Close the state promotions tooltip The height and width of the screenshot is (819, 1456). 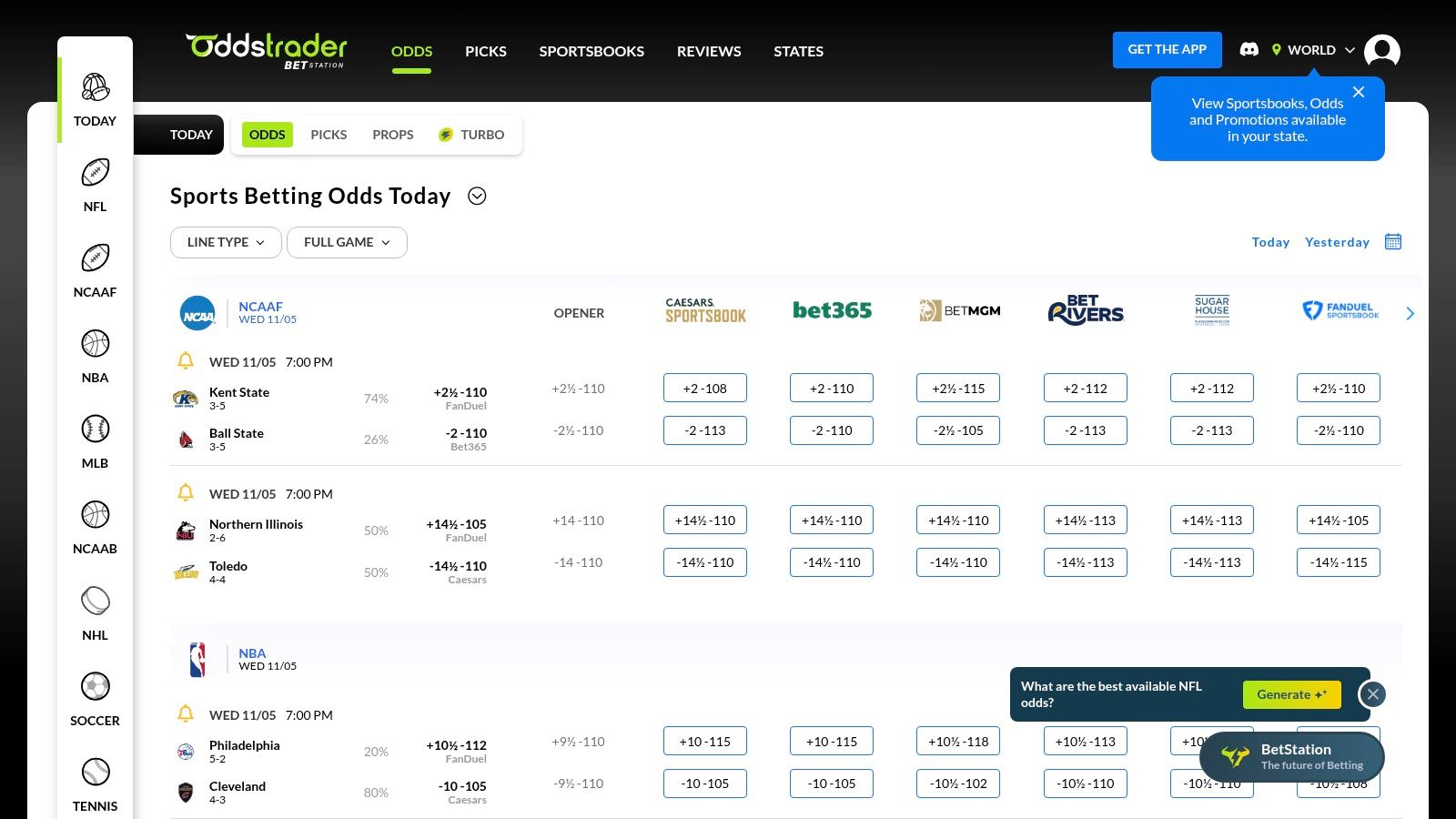(x=1359, y=92)
